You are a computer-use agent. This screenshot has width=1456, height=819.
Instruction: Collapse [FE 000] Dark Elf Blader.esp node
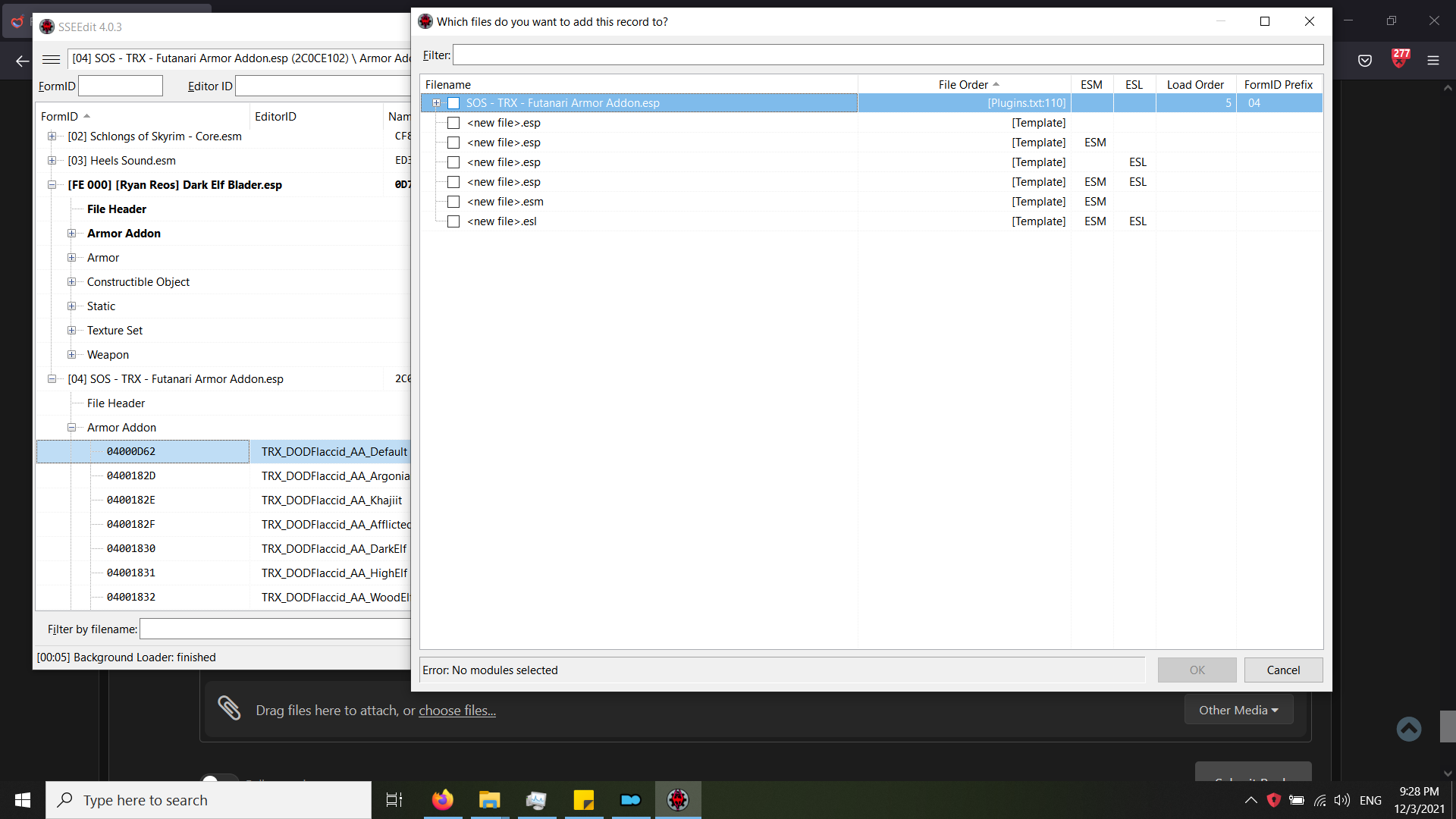[x=52, y=185]
